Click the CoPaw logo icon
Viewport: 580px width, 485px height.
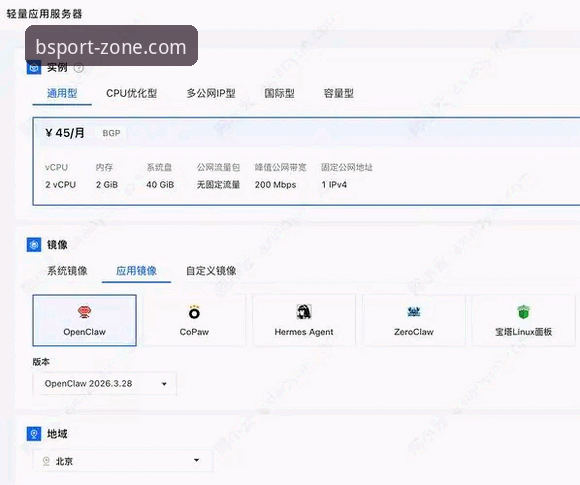coord(194,312)
